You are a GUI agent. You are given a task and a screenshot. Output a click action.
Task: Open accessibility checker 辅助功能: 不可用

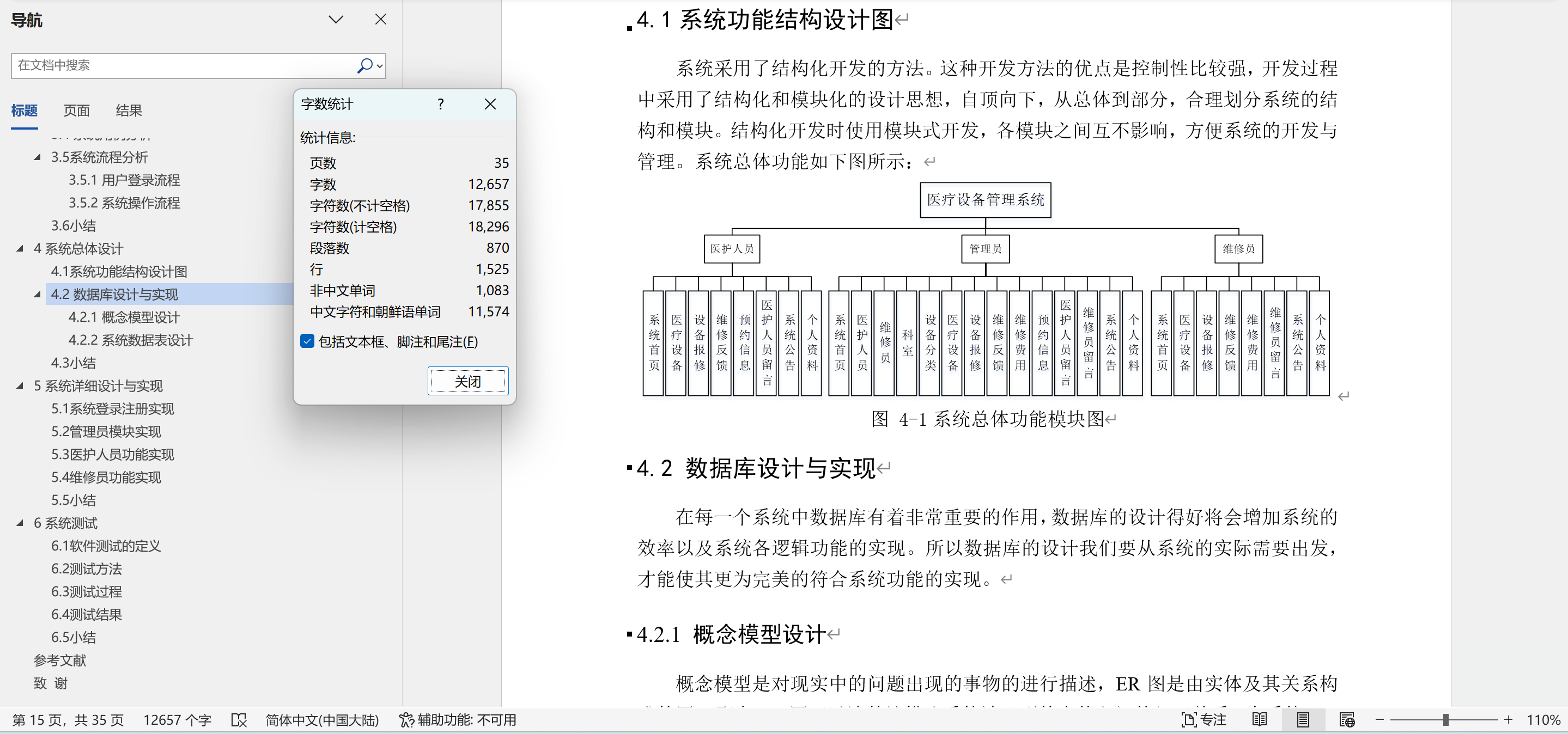(458, 720)
